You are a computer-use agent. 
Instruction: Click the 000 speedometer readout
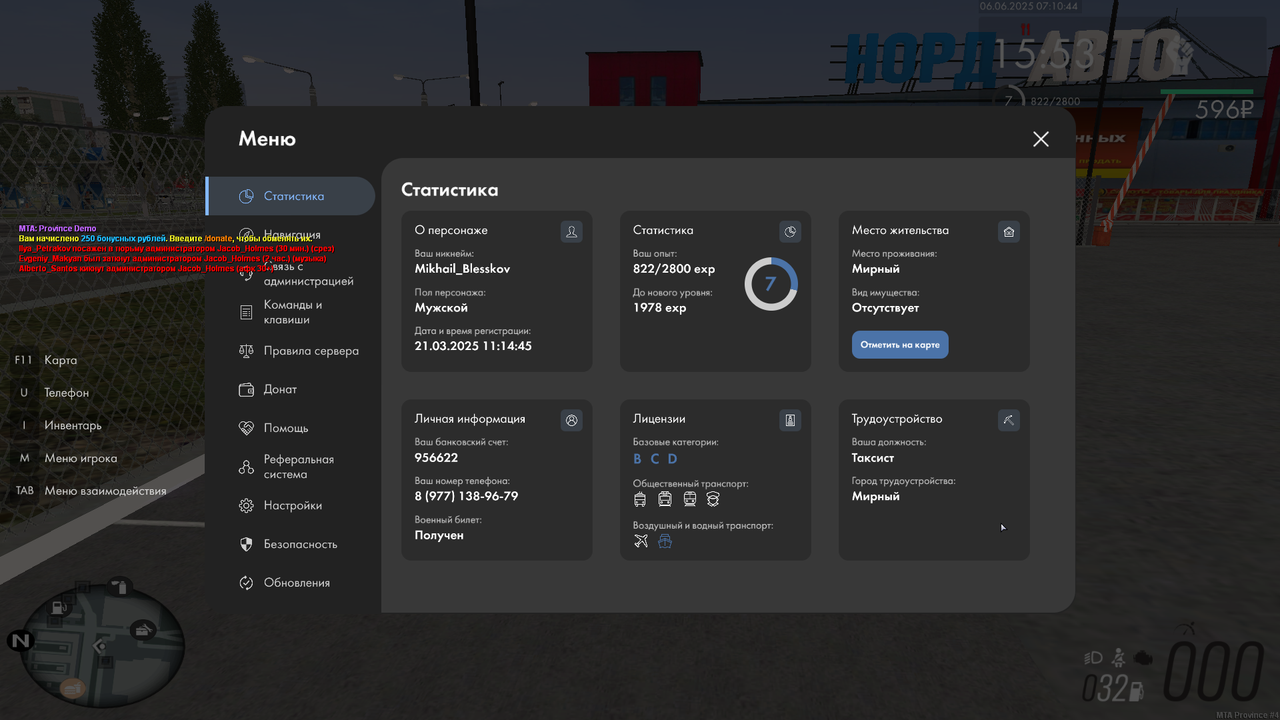pyautogui.click(x=1215, y=672)
